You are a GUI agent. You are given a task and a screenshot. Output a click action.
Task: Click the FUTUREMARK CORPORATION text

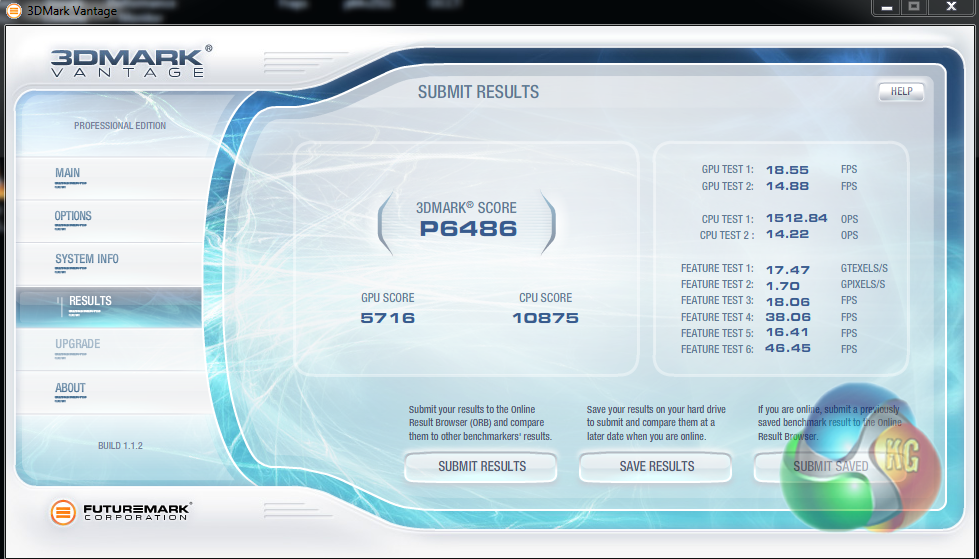click(137, 512)
